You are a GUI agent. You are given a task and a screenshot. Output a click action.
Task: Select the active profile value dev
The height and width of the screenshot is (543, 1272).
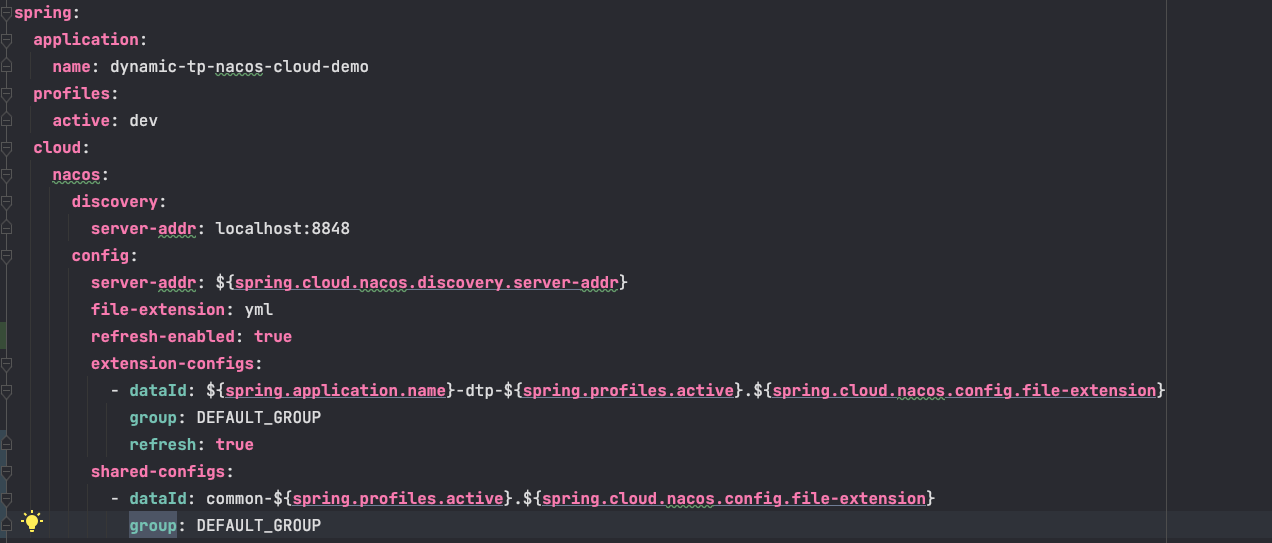tap(143, 121)
